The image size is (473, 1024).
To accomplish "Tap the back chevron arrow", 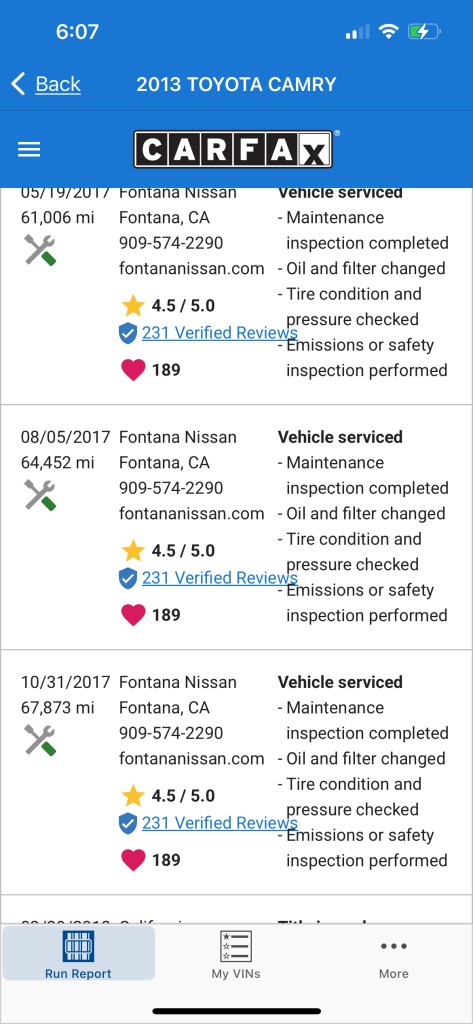I will (18, 84).
